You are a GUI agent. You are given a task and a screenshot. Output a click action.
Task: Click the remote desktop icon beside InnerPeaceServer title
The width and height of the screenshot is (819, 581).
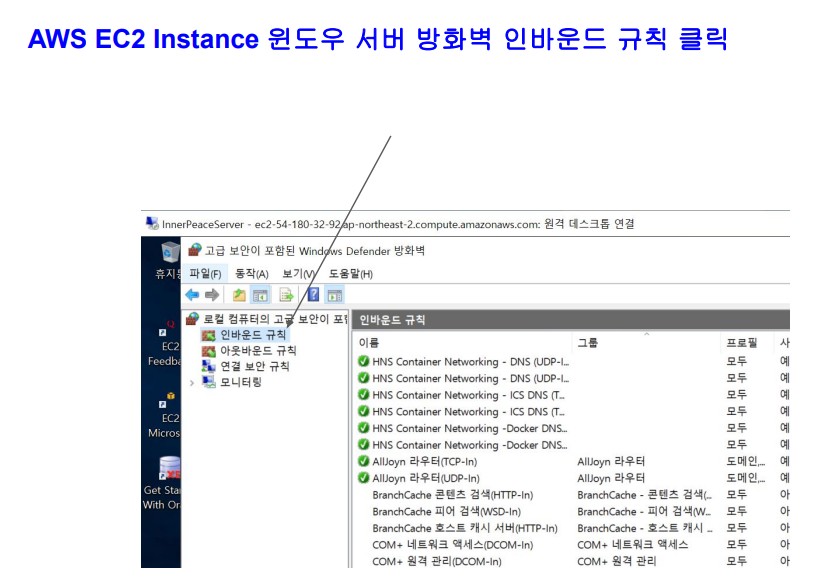tap(152, 223)
